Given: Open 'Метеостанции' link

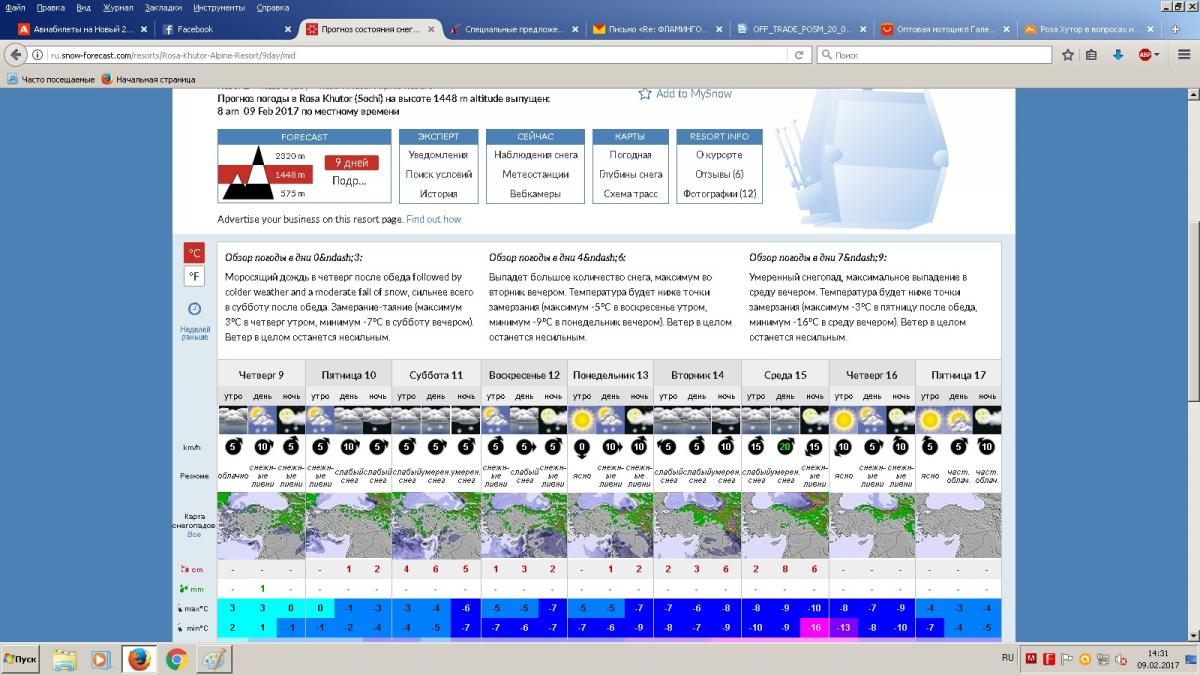Looking at the screenshot, I should click(536, 174).
